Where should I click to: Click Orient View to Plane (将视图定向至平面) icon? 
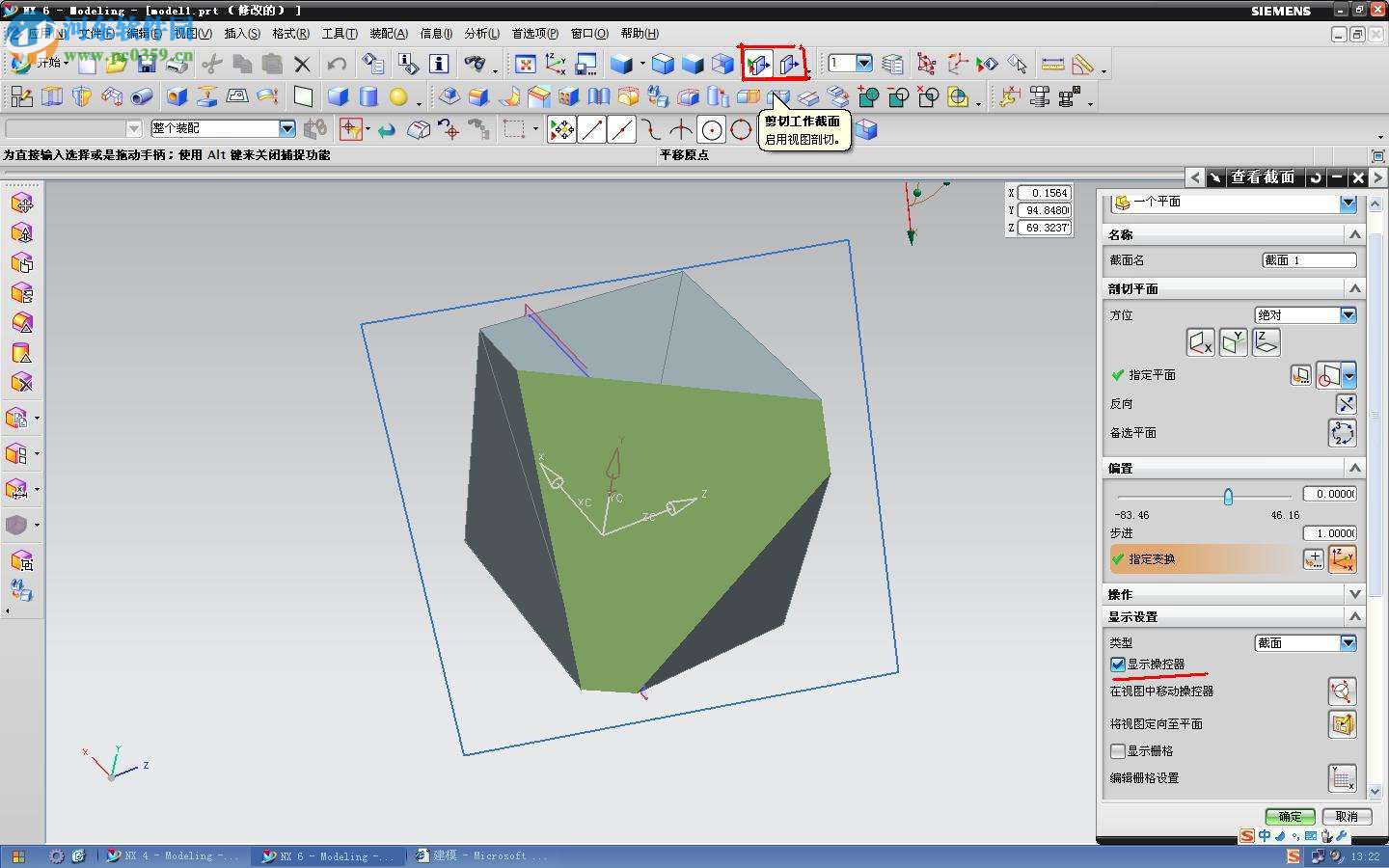(x=1342, y=724)
